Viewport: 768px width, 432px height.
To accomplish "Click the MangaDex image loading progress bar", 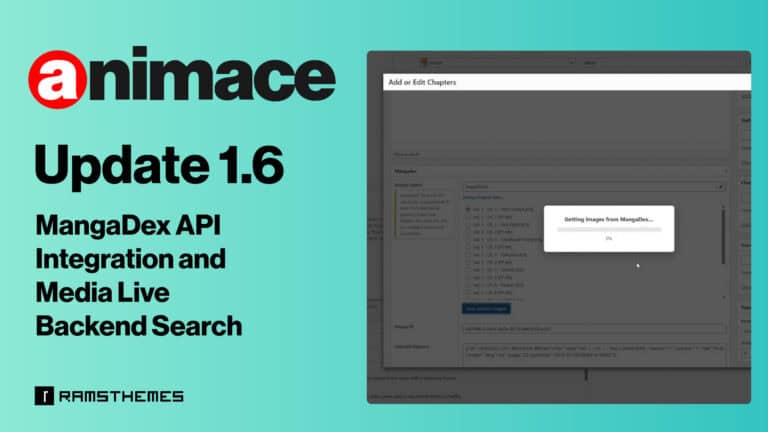I will 609,229.
